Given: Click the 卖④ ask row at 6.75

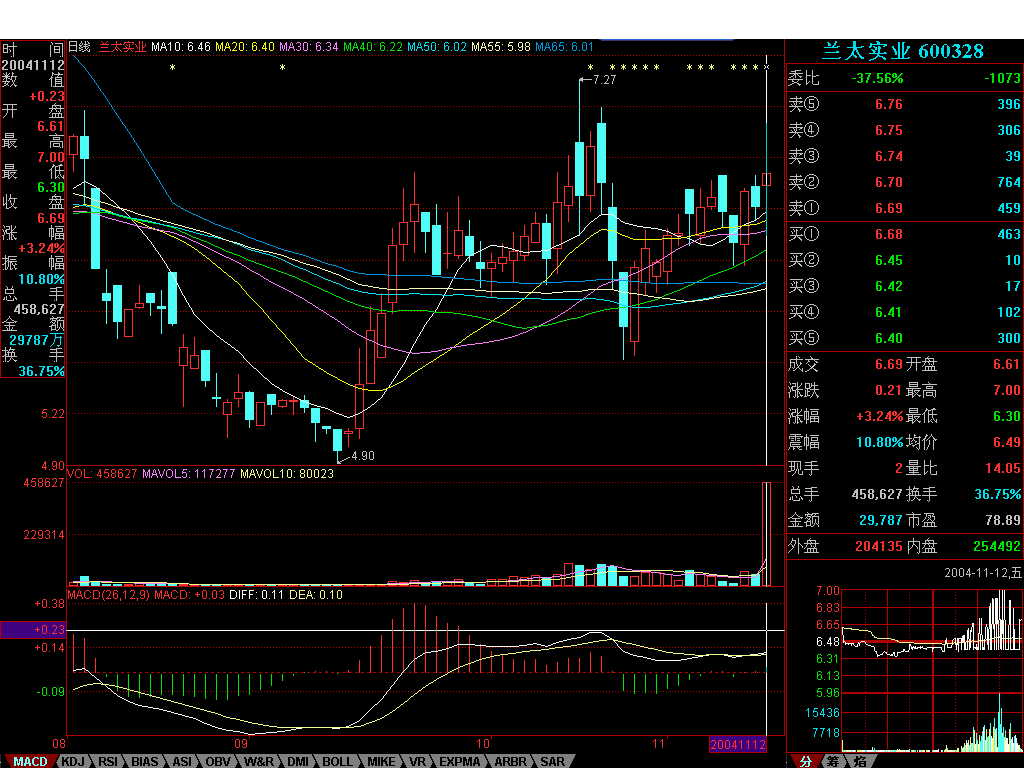Looking at the screenshot, I should point(904,130).
